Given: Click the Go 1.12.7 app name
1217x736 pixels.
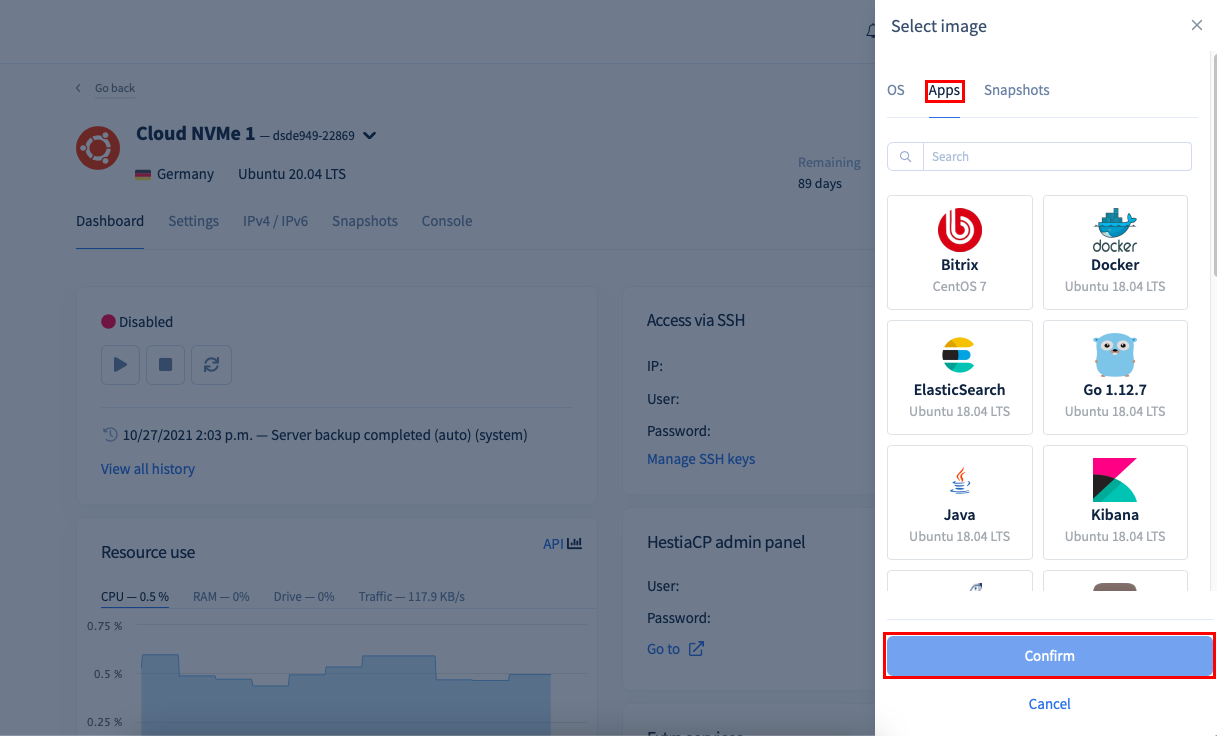Looking at the screenshot, I should point(1115,390).
